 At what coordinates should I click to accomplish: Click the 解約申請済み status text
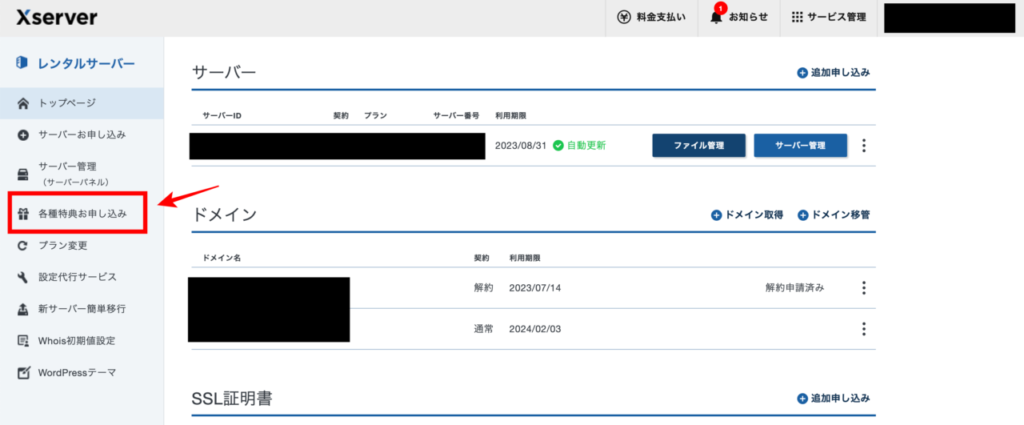[795, 288]
